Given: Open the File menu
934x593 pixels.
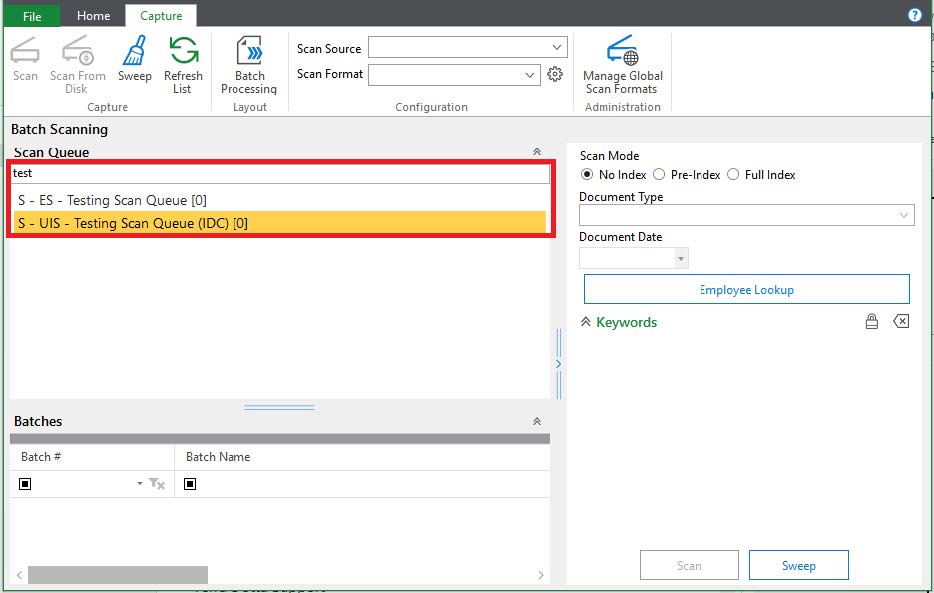Looking at the screenshot, I should [x=31, y=15].
